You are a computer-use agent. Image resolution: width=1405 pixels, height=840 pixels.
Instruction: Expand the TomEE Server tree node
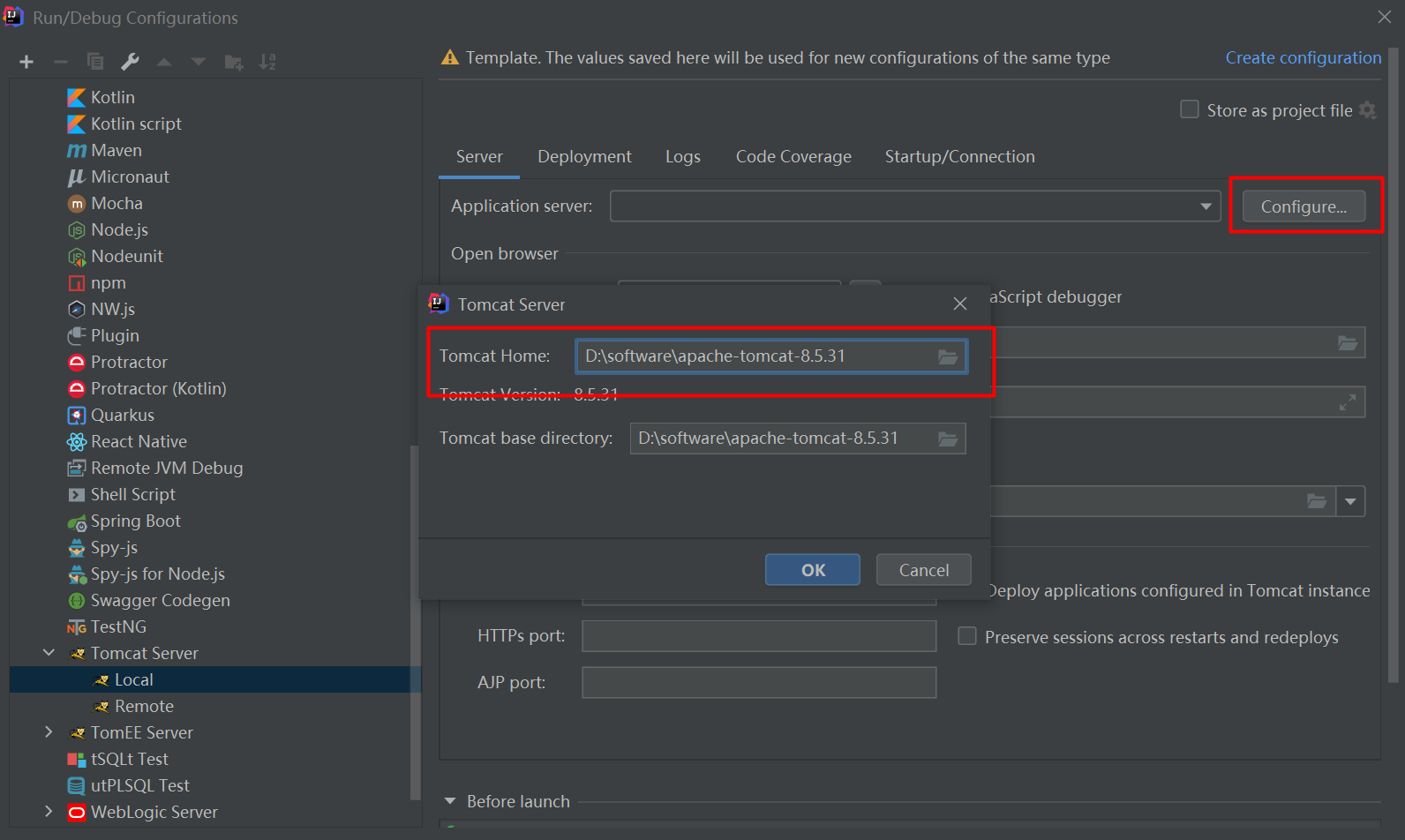[49, 732]
